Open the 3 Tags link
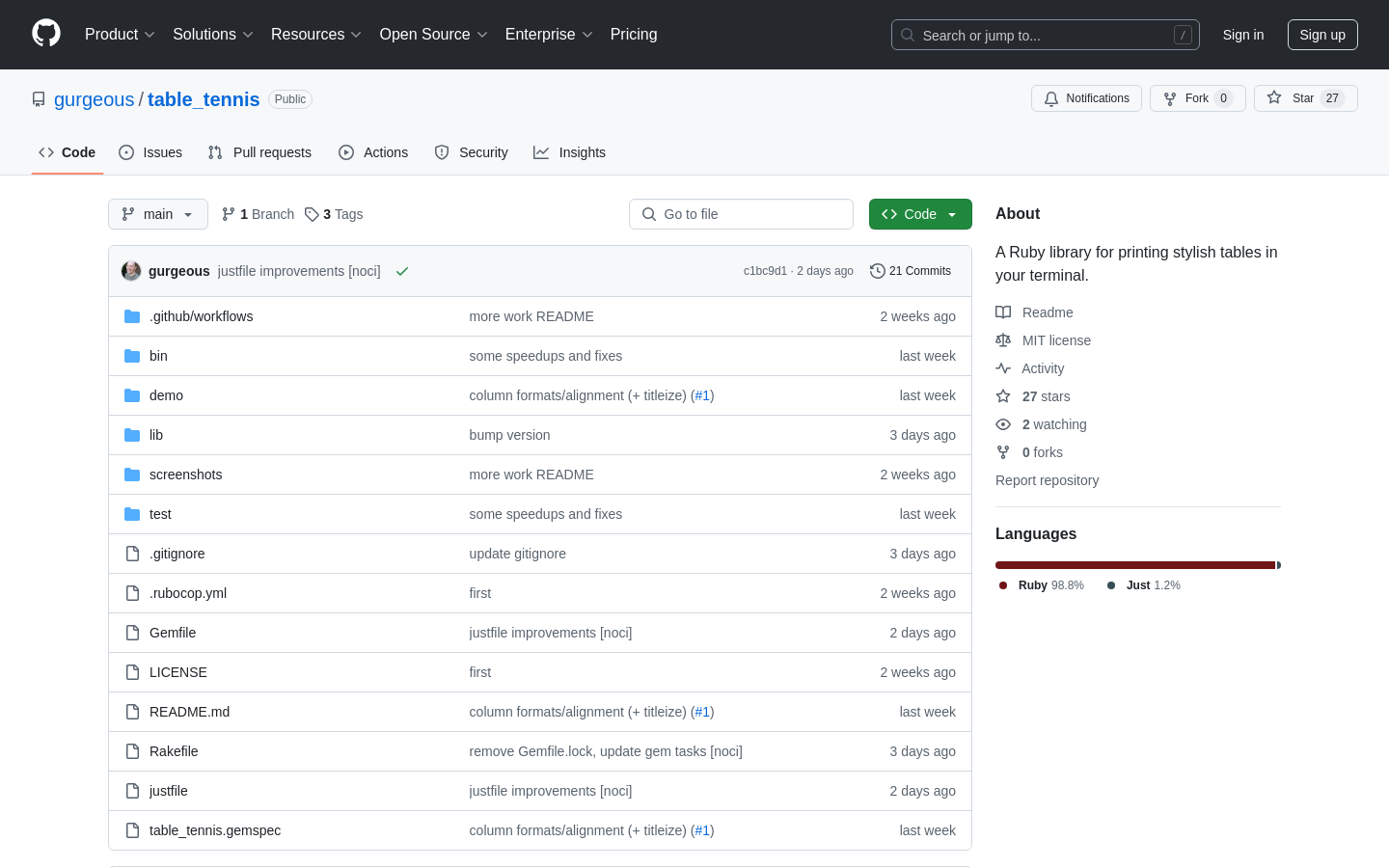 334,214
